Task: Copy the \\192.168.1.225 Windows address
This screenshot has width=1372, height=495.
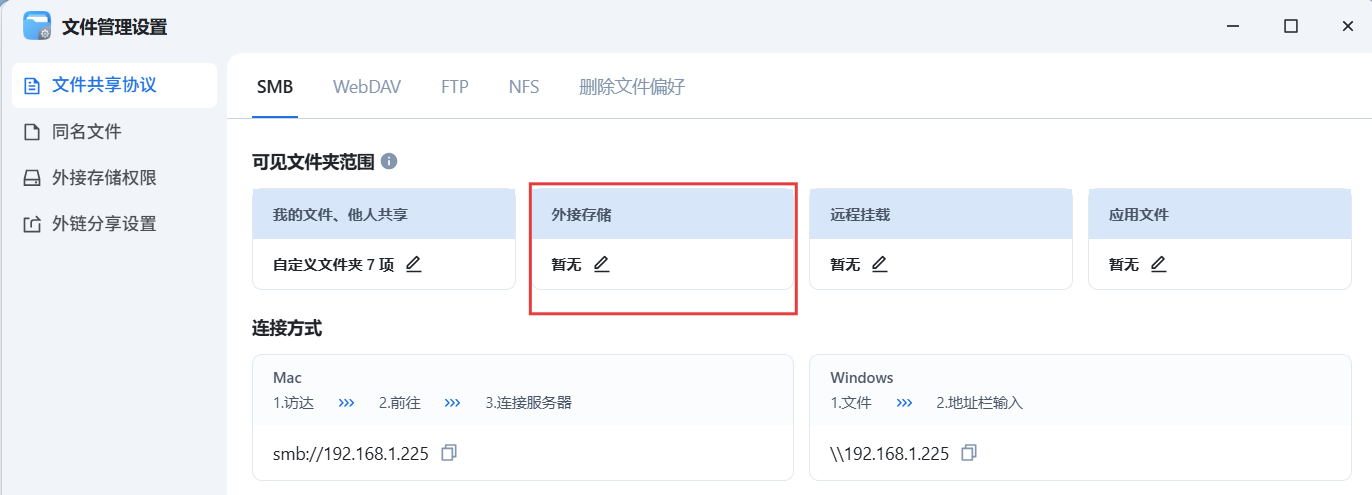Action: click(x=968, y=453)
